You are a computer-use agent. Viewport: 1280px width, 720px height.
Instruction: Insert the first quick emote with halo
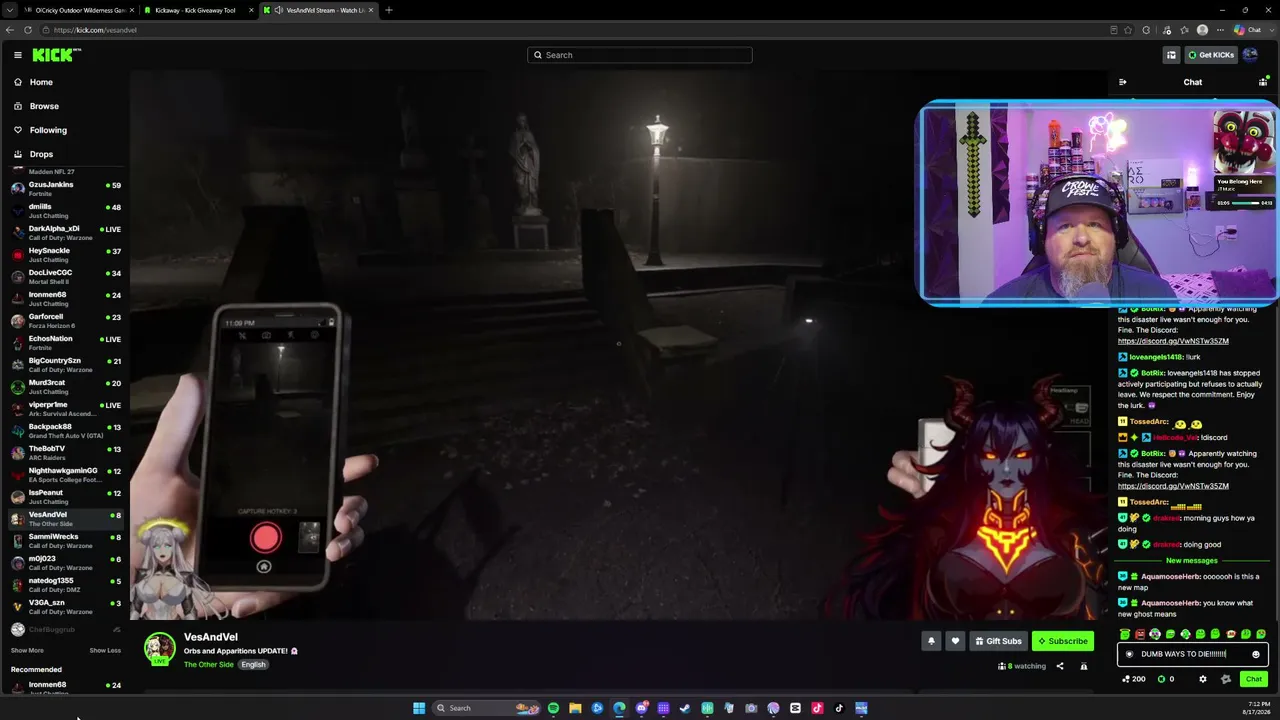(x=1125, y=634)
